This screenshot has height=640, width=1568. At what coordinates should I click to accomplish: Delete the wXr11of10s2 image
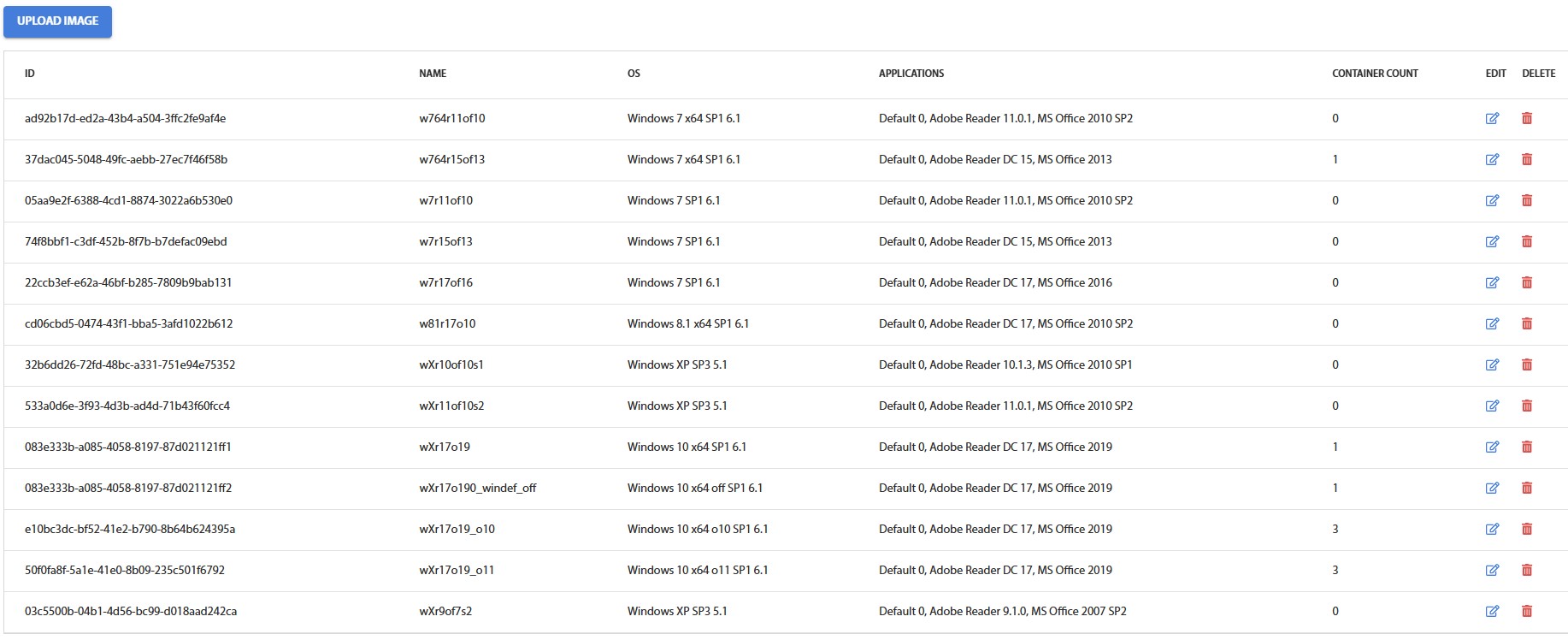(x=1526, y=406)
